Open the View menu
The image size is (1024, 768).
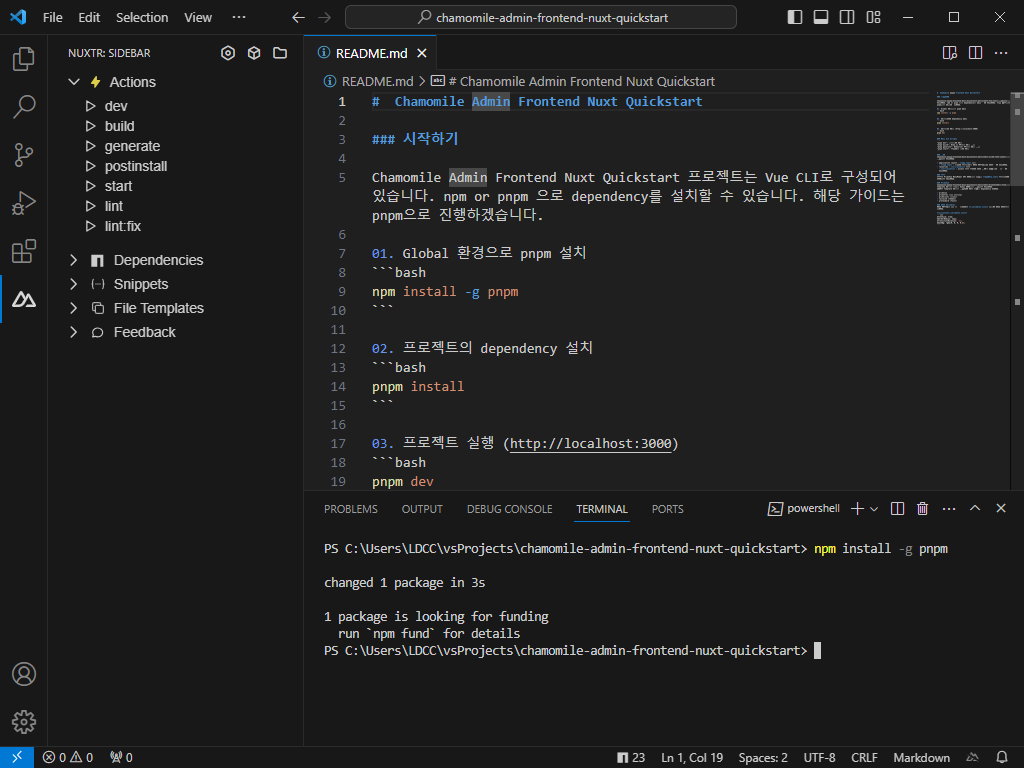tap(198, 18)
